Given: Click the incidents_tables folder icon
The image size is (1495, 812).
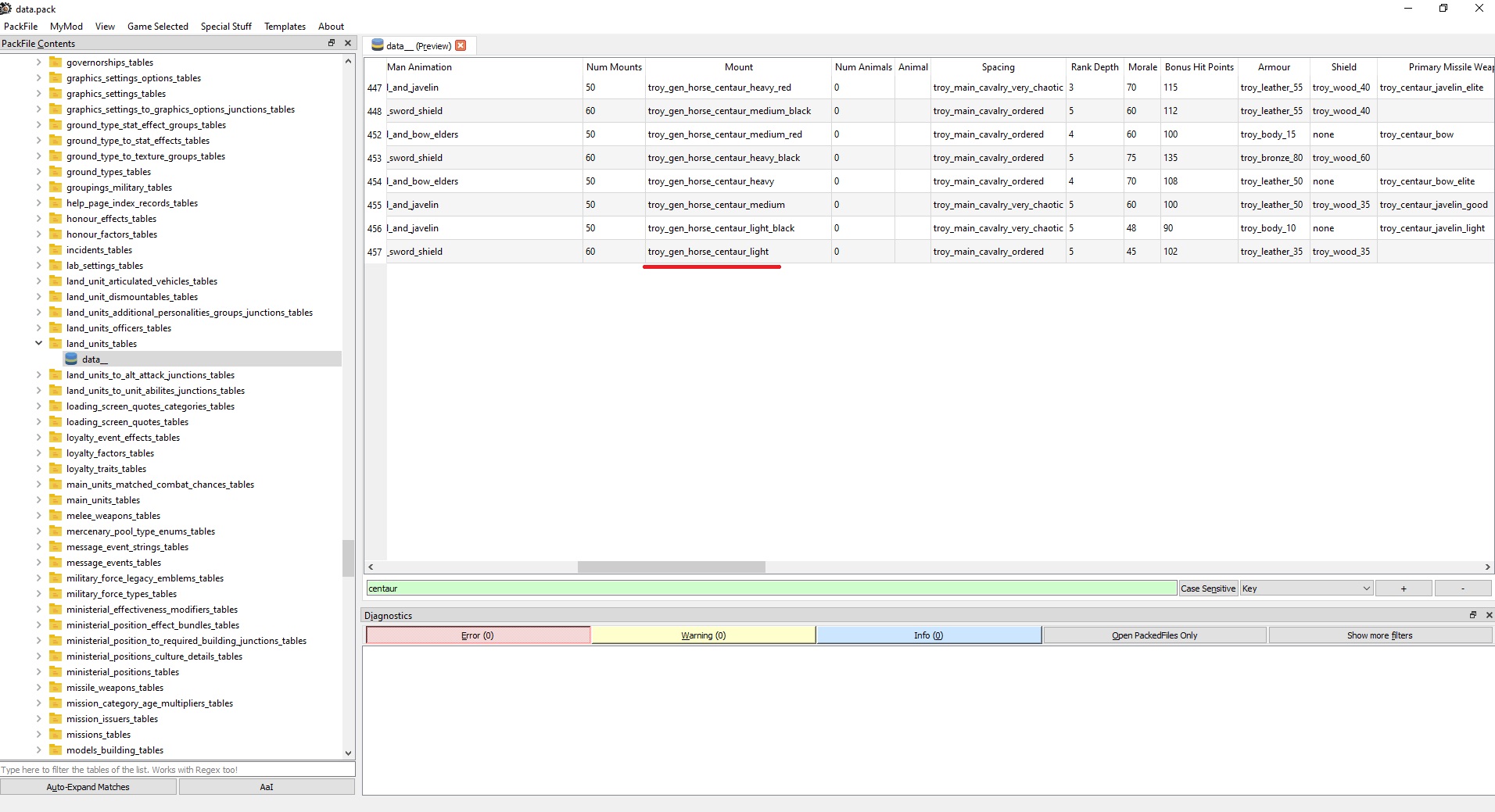Looking at the screenshot, I should (x=56, y=249).
